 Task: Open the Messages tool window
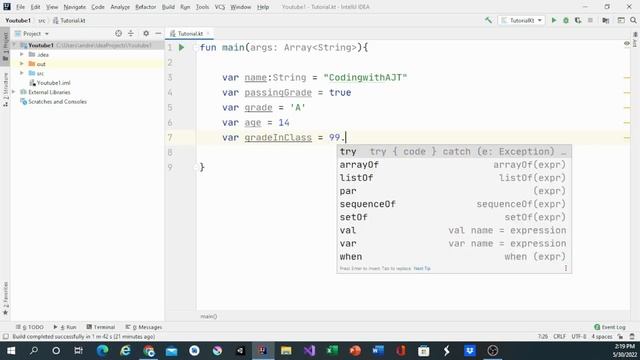(144, 327)
